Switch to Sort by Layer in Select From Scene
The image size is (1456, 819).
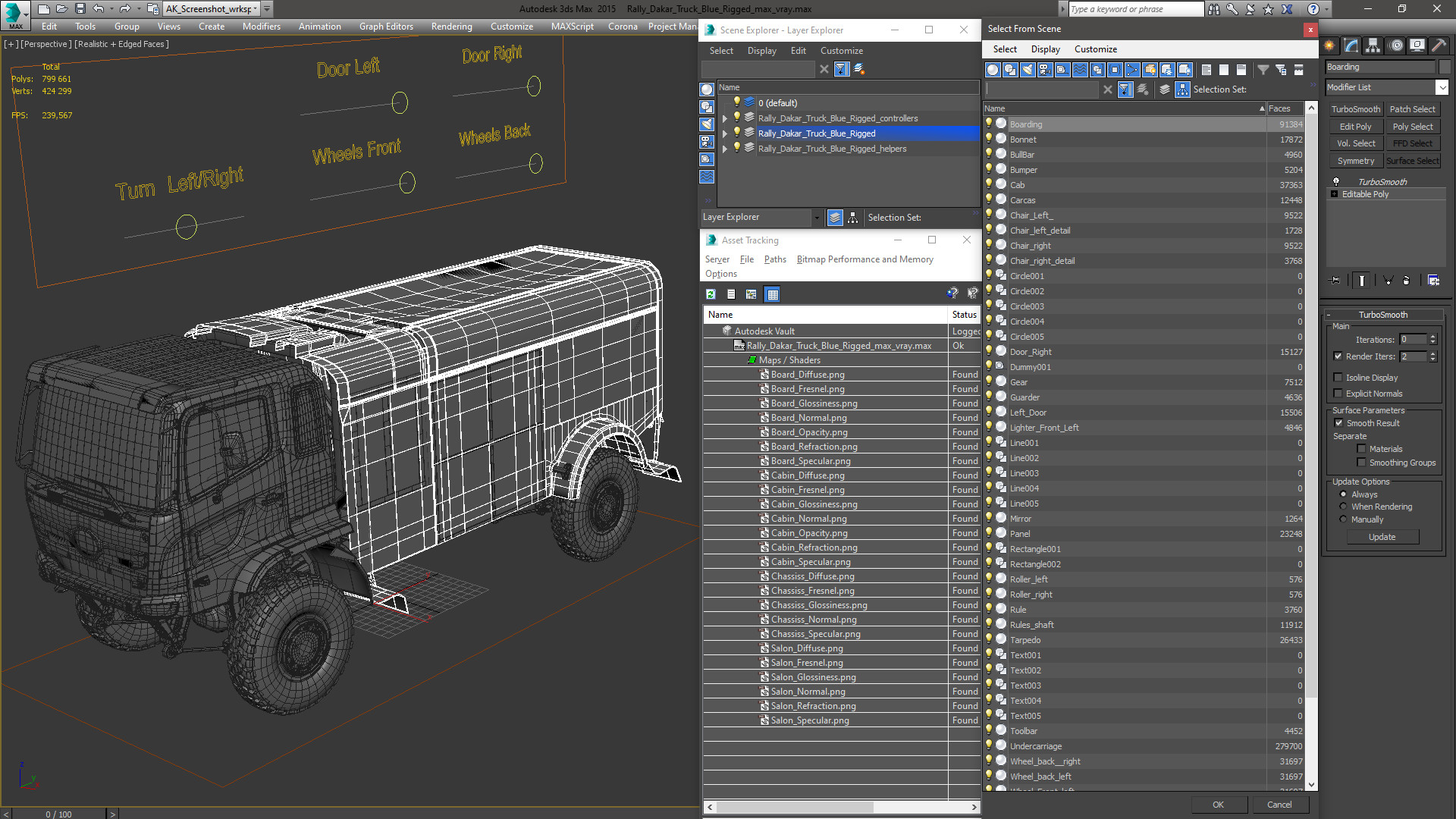pos(1165,89)
